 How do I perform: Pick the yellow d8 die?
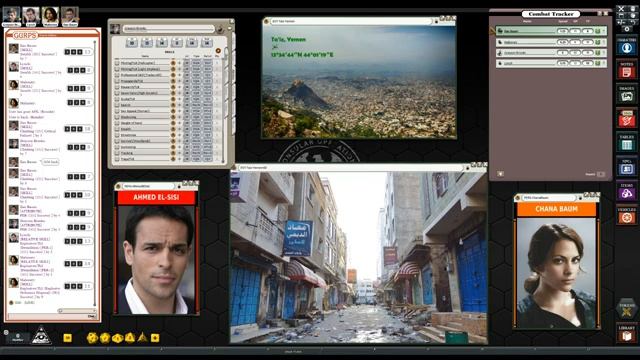pyautogui.click(x=130, y=338)
